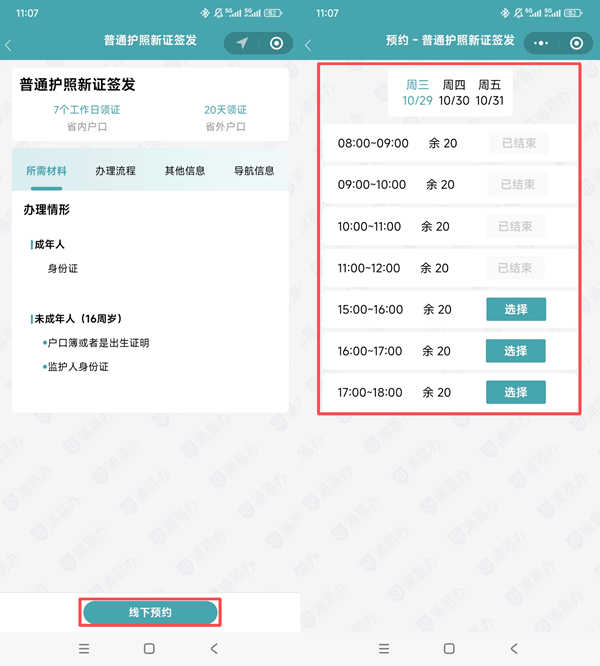
Task: Tap the location arrow icon in left header
Action: pyautogui.click(x=242, y=43)
